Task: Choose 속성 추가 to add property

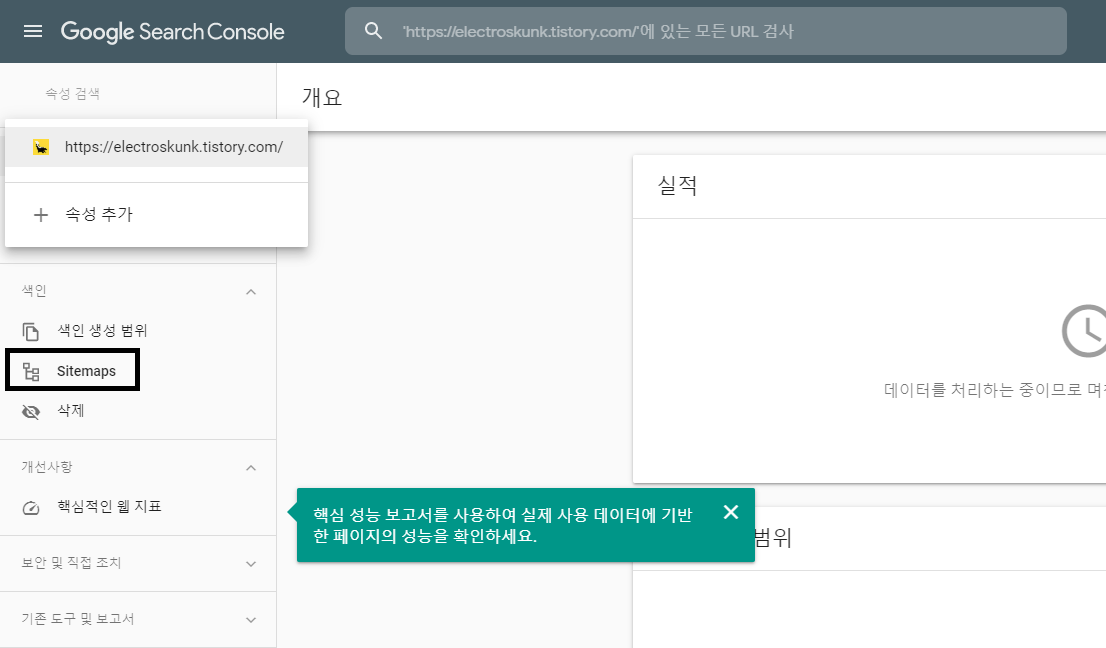Action: click(x=157, y=214)
